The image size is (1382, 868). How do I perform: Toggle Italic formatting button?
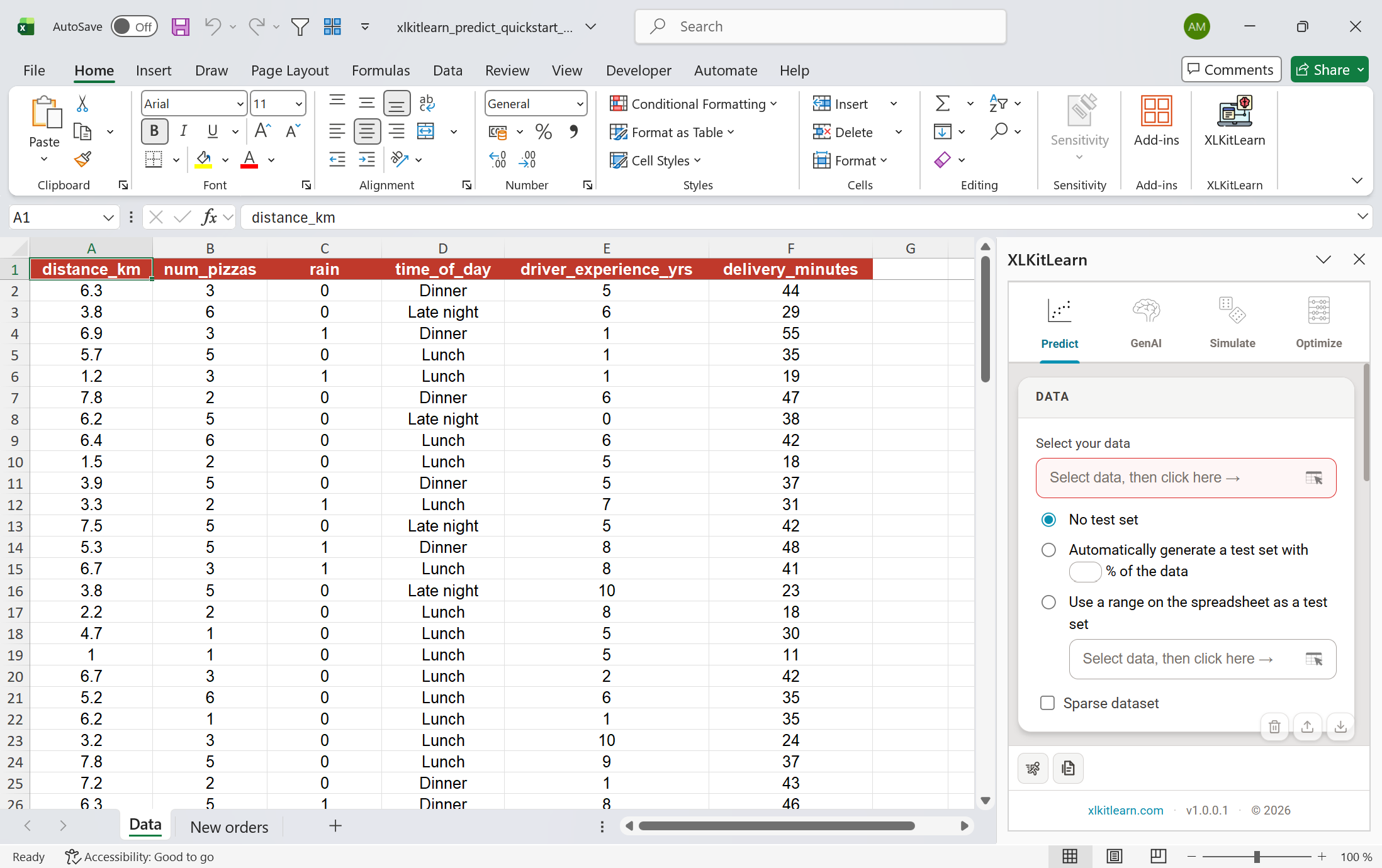183,131
